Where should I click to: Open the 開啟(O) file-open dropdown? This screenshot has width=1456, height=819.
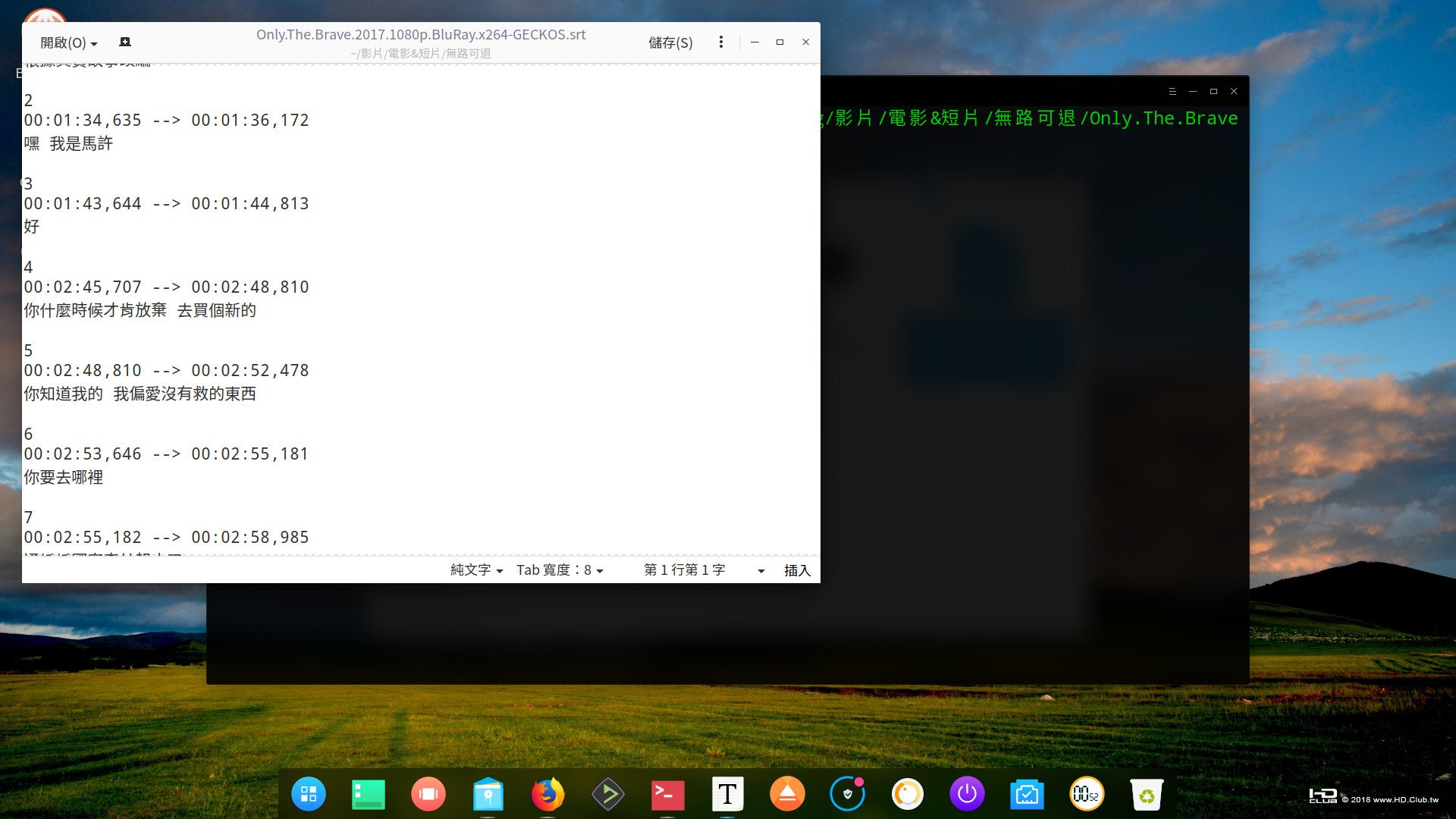pyautogui.click(x=67, y=42)
